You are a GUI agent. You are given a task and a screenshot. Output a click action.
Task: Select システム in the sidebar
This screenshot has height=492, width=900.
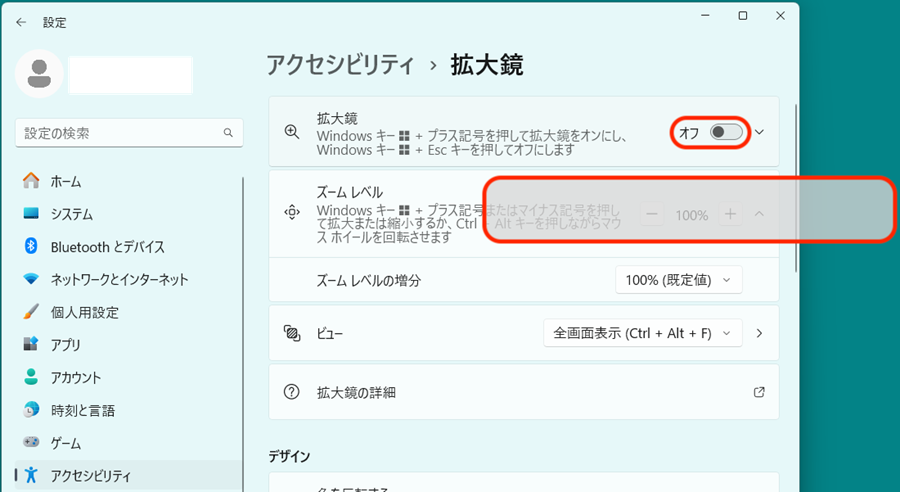click(71, 214)
